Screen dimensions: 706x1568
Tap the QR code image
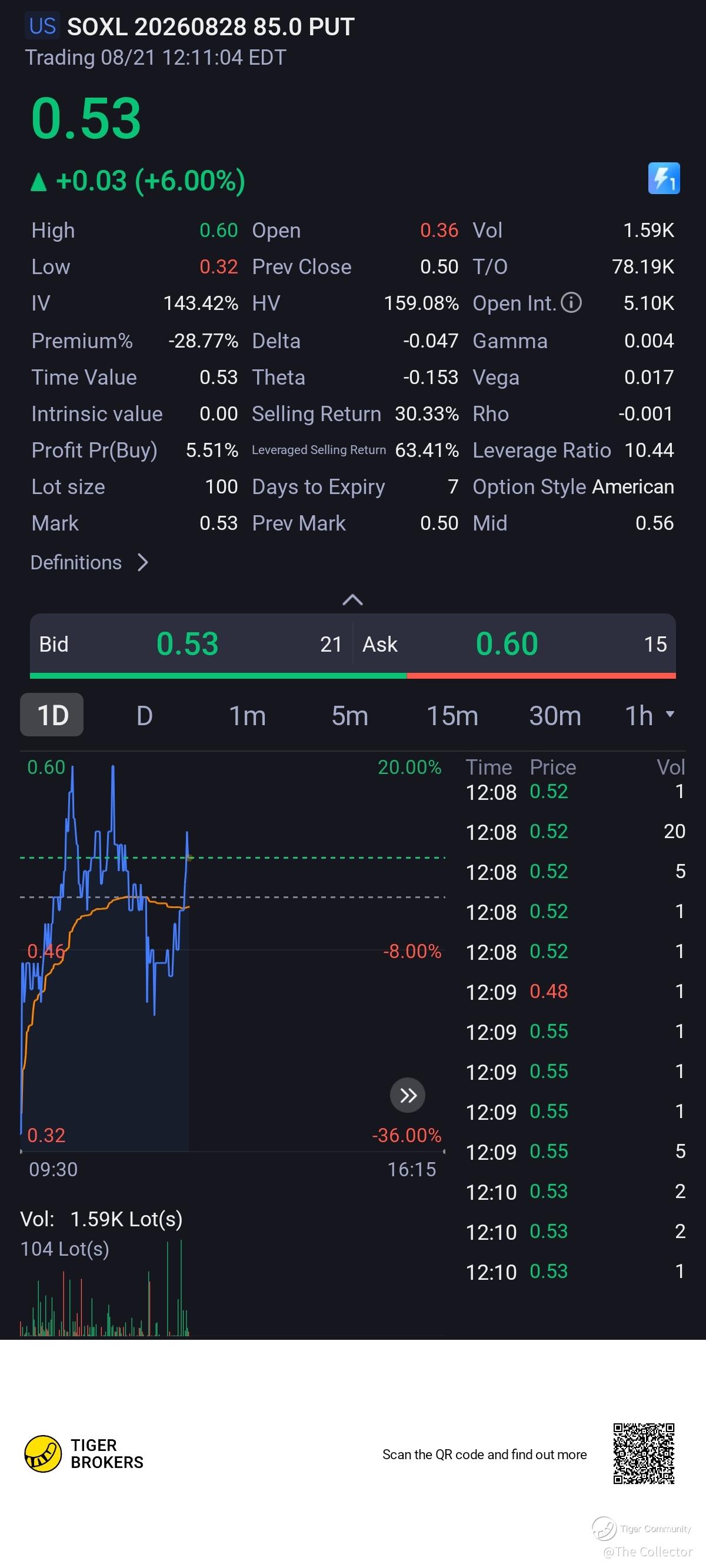pyautogui.click(x=644, y=1453)
